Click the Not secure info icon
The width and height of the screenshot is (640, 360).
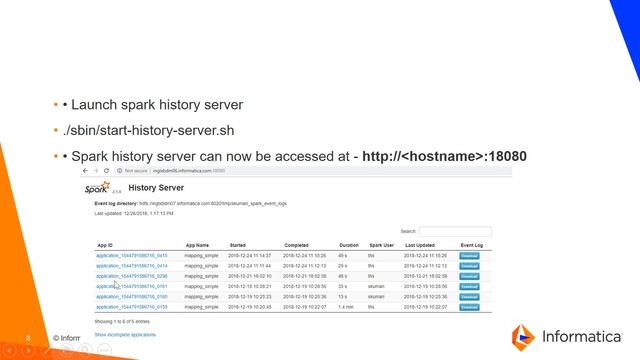pyautogui.click(x=119, y=171)
